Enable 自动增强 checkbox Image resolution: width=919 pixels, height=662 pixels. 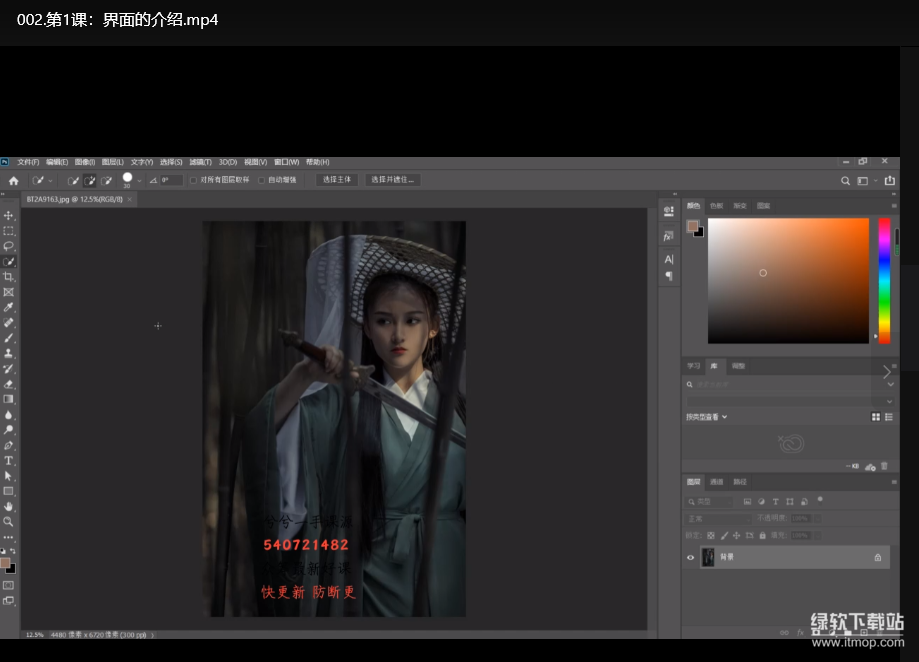click(x=261, y=180)
